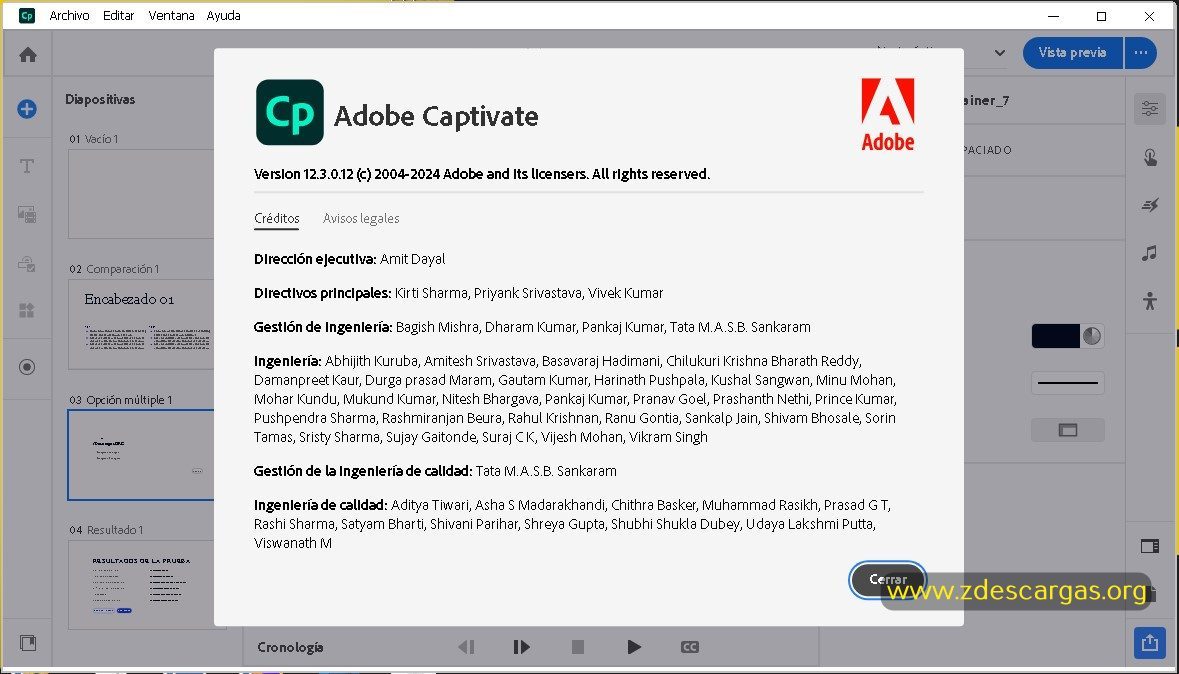
Task: Click the large Cp Adobe Captivate logo
Action: (x=289, y=112)
